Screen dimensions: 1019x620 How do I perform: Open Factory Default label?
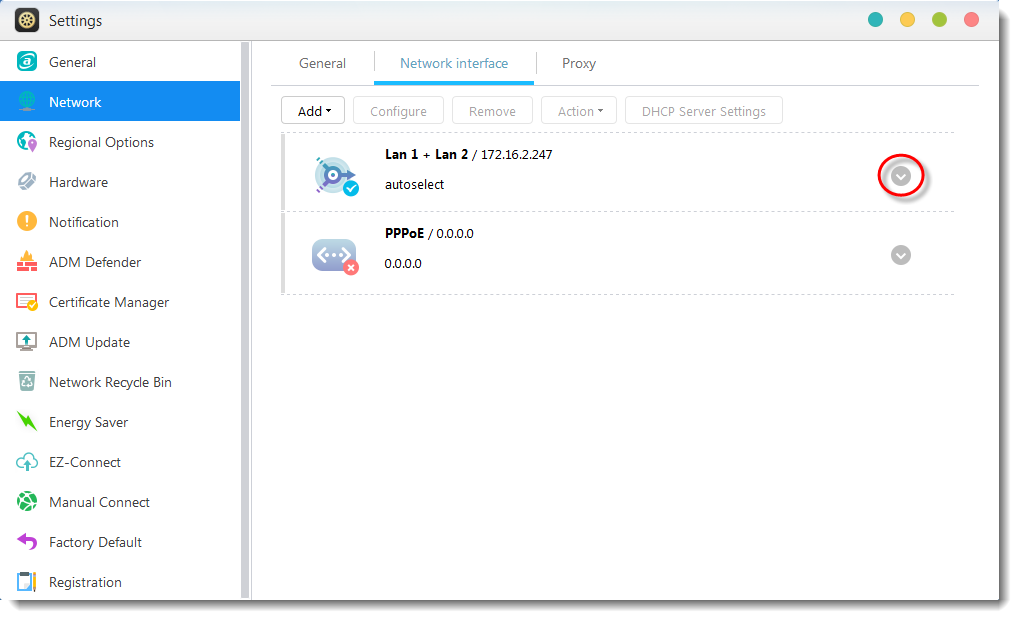point(96,541)
